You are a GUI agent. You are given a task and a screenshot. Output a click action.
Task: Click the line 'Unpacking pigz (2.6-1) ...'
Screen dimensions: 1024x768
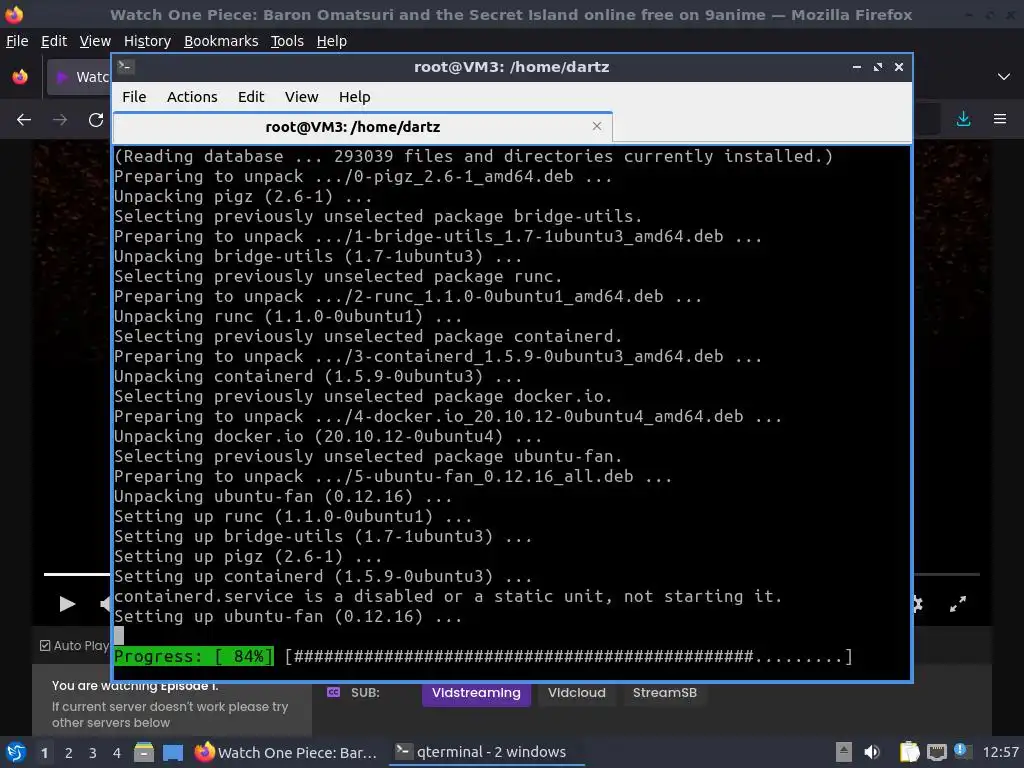pos(243,197)
